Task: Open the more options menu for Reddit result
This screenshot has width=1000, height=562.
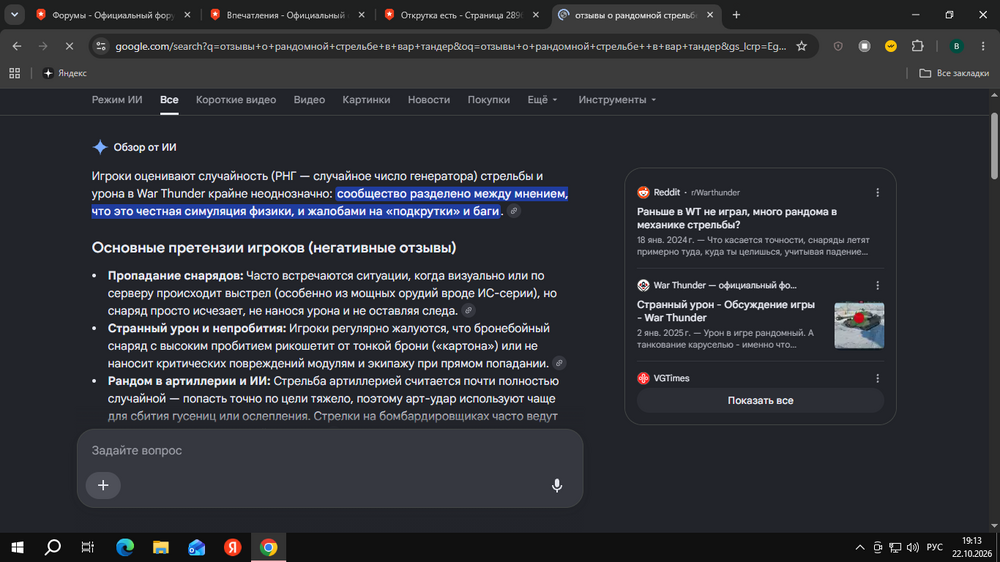Action: click(x=878, y=193)
